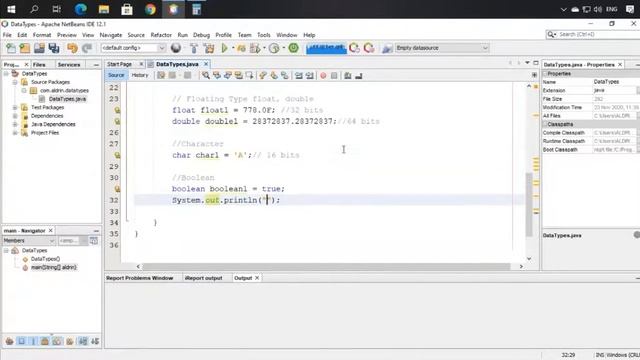Click the datasource wizard icon left of Empty datasource
Viewport: 640px width, 360px height.
387,48
